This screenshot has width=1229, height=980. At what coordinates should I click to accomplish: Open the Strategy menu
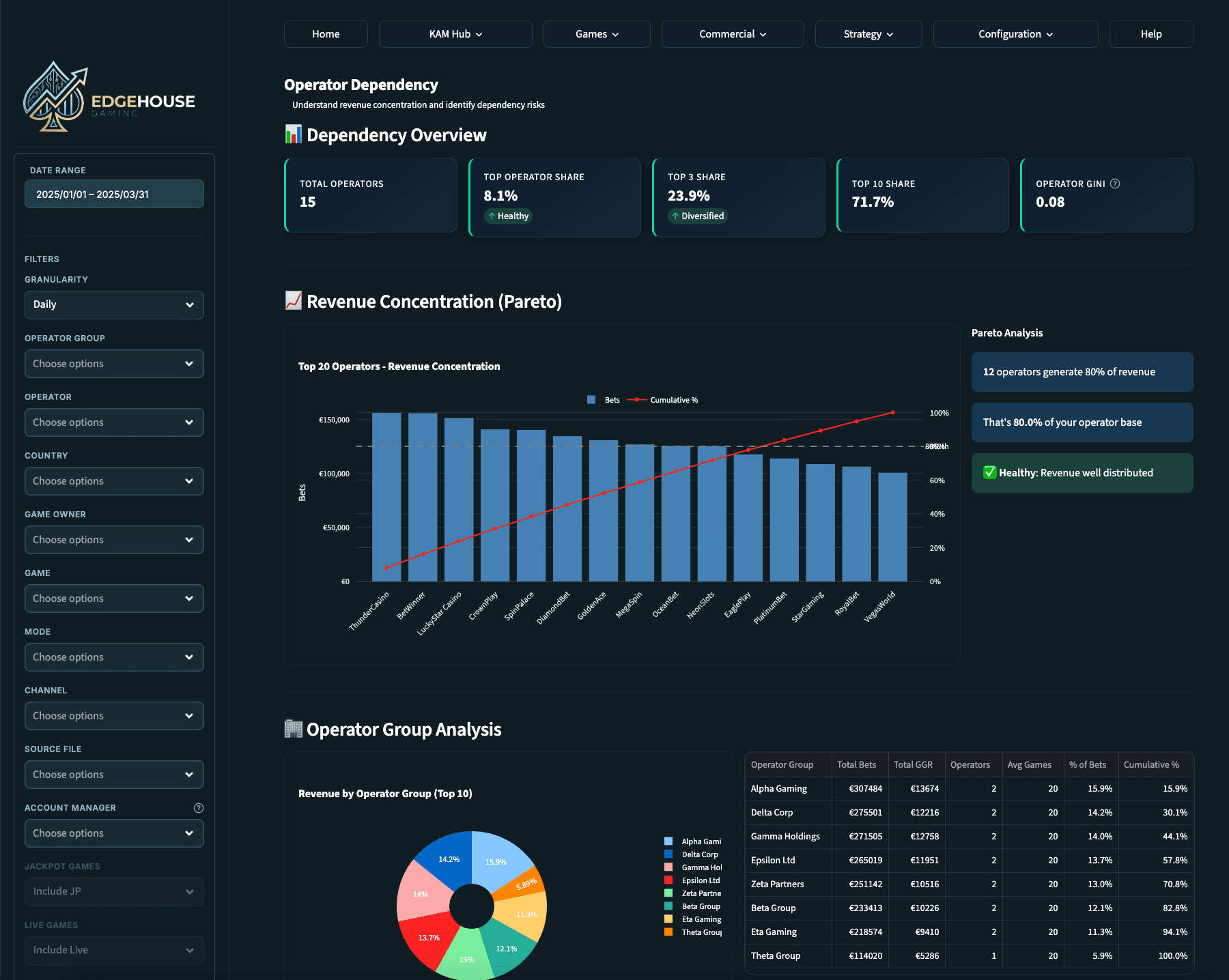[x=868, y=33]
